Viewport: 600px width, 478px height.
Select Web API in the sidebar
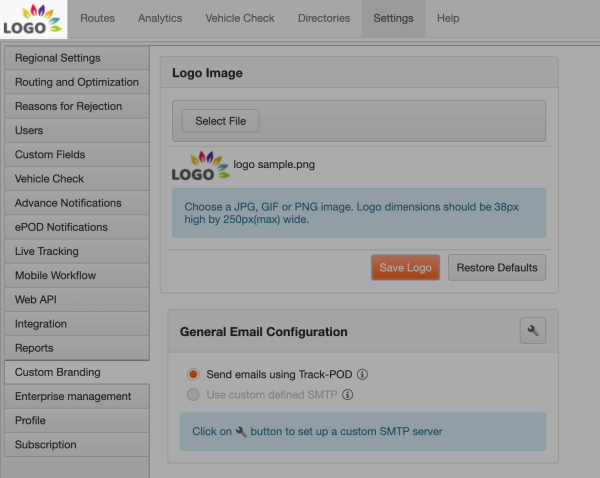pyautogui.click(x=77, y=300)
